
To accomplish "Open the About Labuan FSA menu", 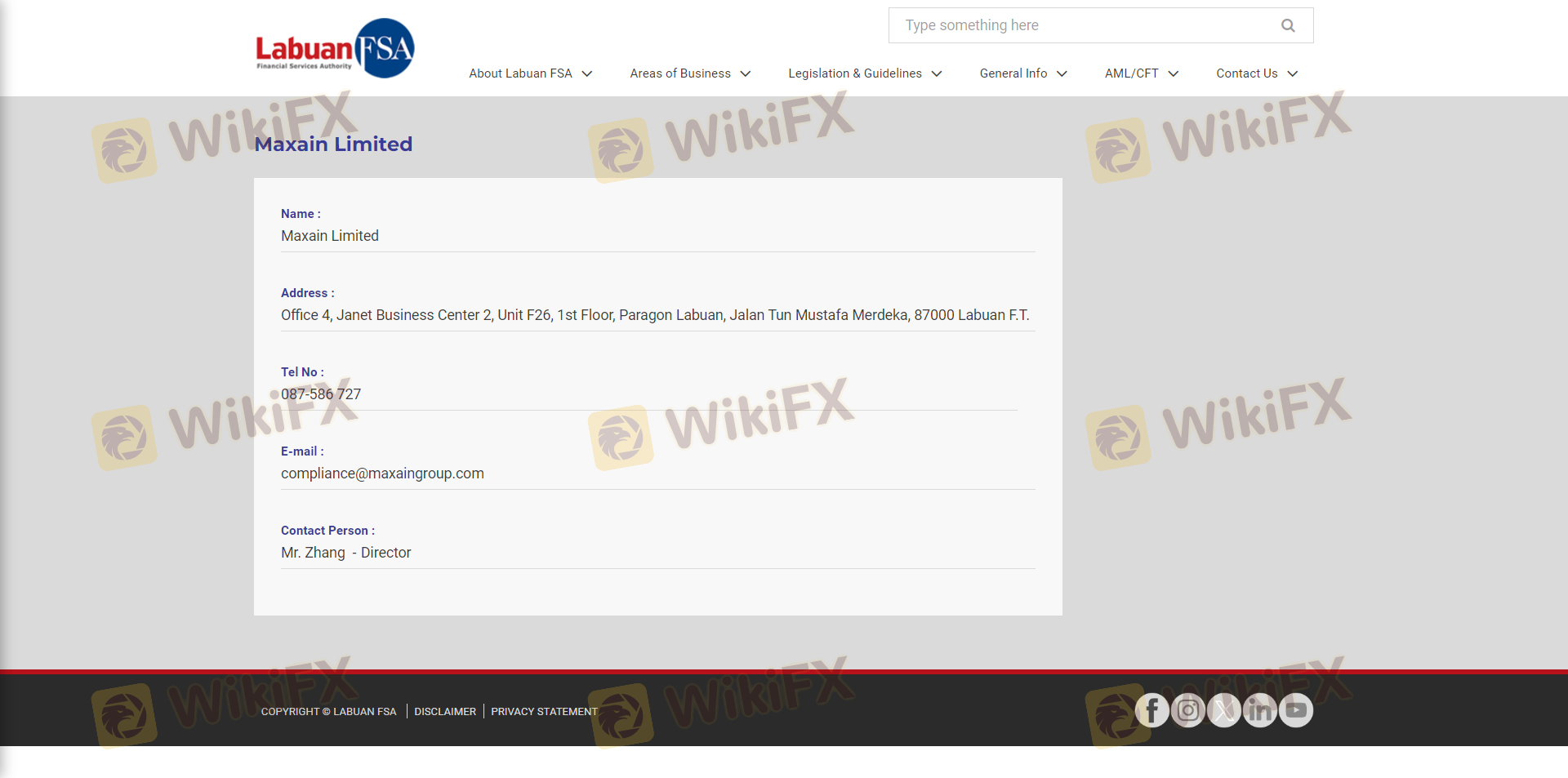I will pos(520,73).
